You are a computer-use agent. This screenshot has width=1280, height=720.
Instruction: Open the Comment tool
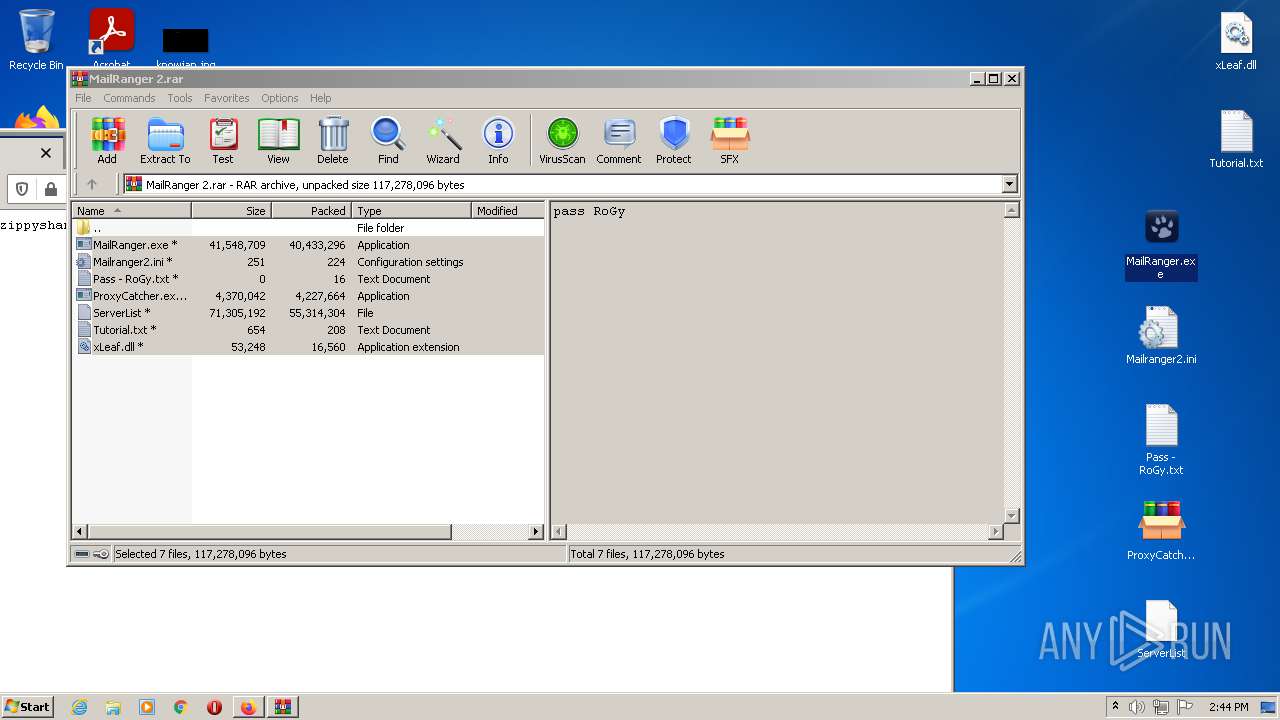(x=619, y=140)
